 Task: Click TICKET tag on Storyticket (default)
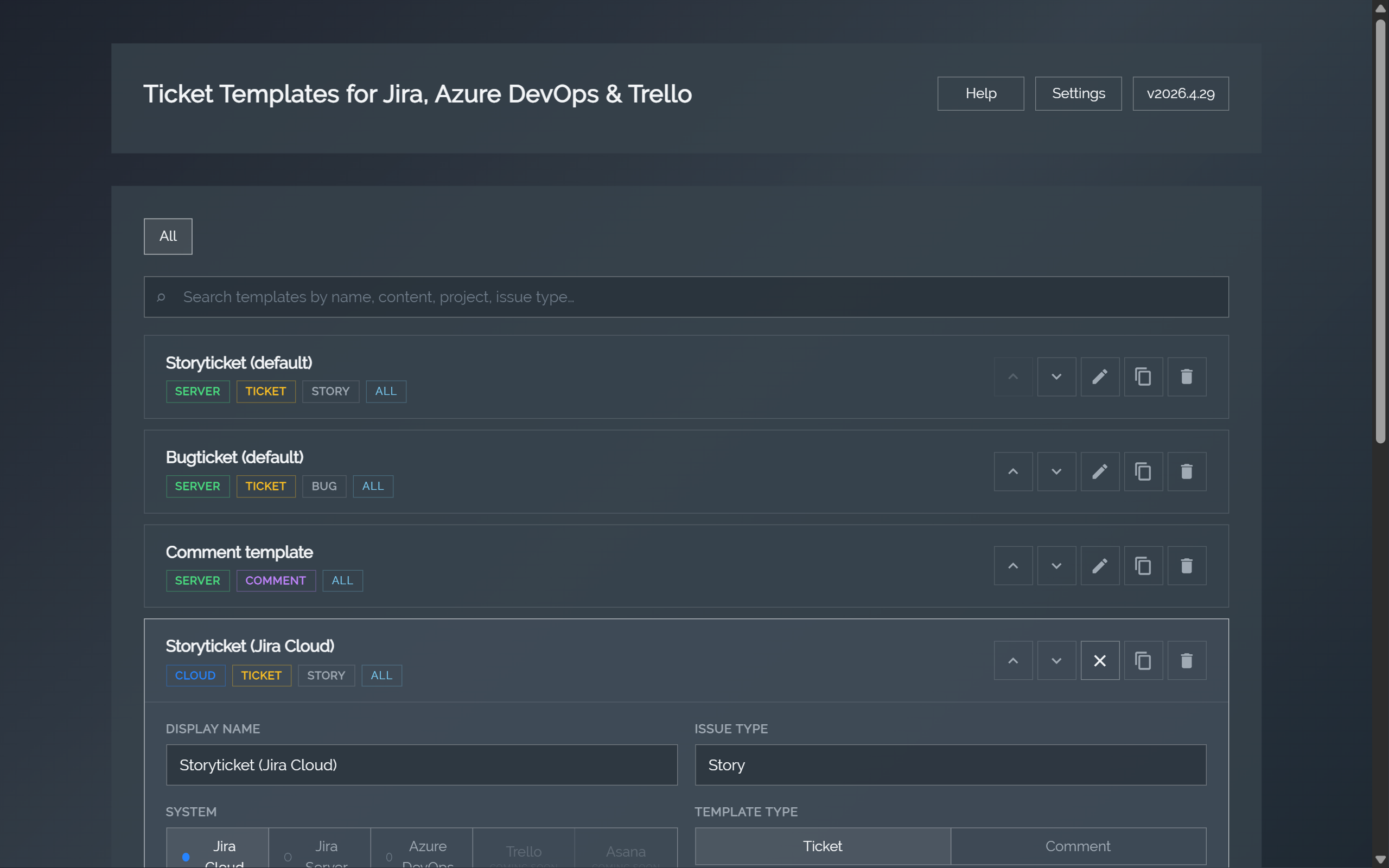pos(266,391)
